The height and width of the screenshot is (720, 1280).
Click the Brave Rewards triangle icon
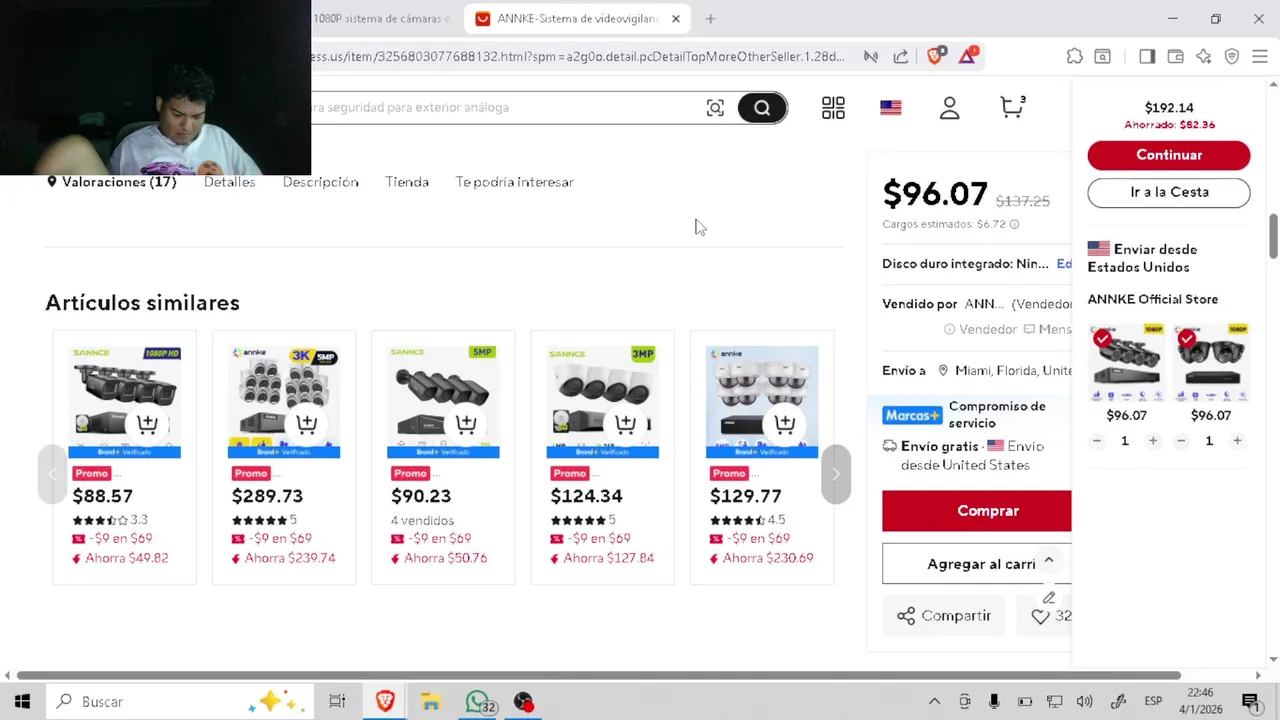967,56
